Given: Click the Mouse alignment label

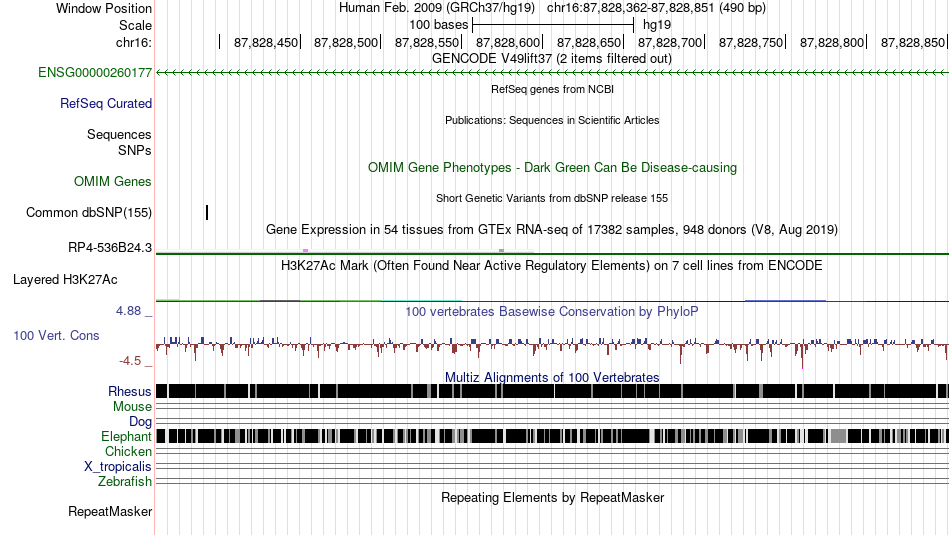Looking at the screenshot, I should [132, 407].
